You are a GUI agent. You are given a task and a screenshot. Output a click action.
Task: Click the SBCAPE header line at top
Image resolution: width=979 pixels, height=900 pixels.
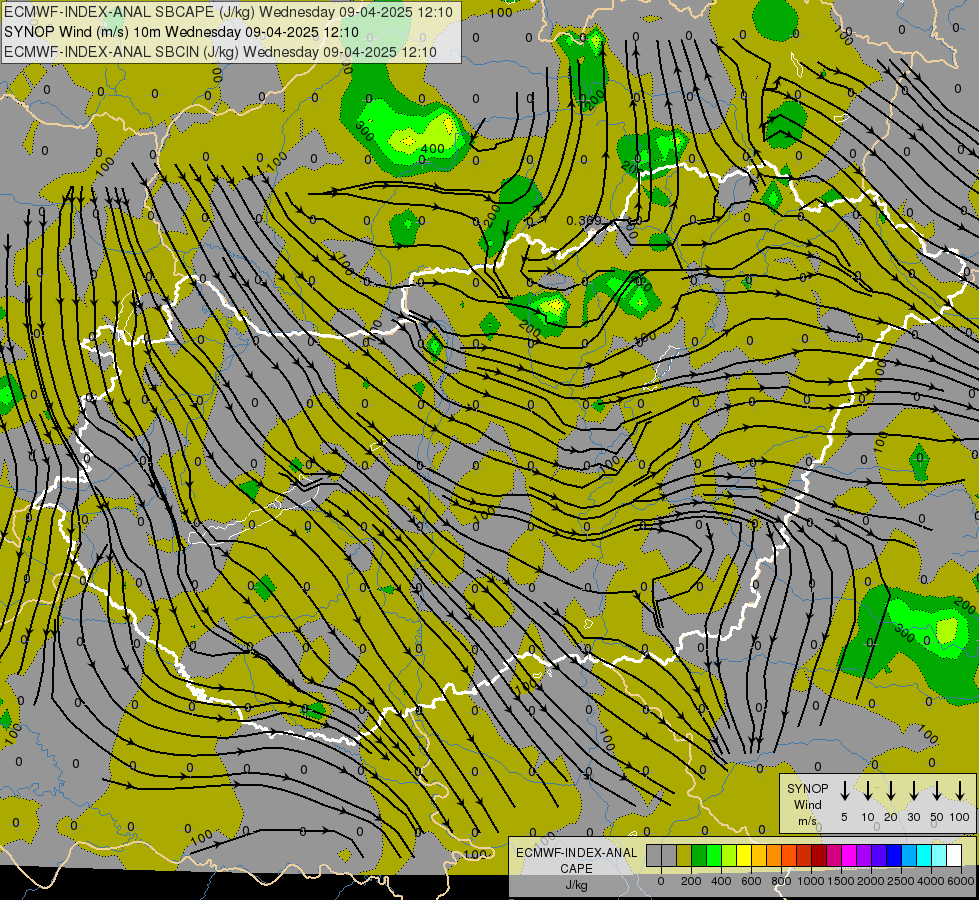point(229,12)
